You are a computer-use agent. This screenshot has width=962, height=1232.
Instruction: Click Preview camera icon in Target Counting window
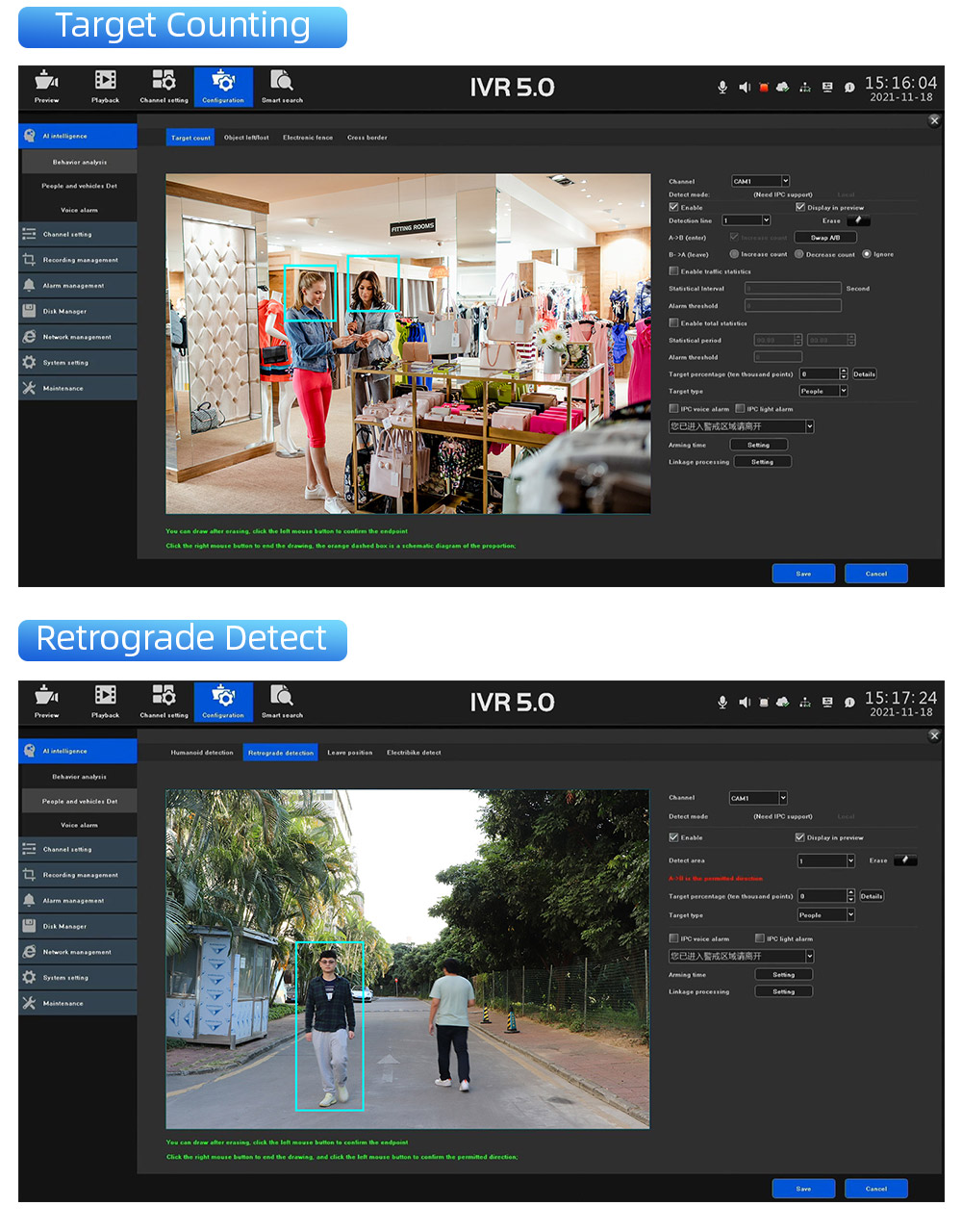click(46, 86)
